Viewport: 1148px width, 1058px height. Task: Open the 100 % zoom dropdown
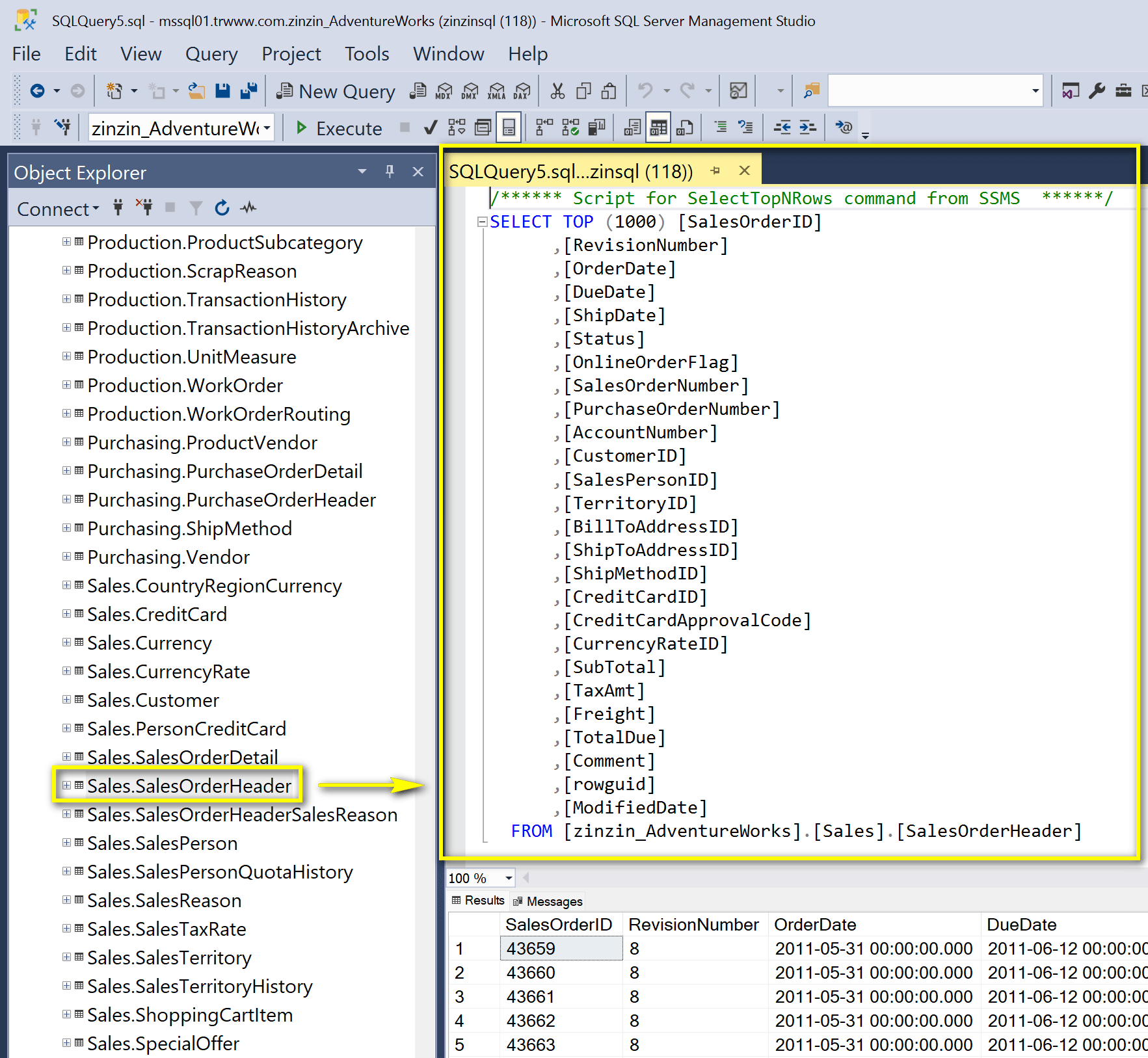[509, 879]
